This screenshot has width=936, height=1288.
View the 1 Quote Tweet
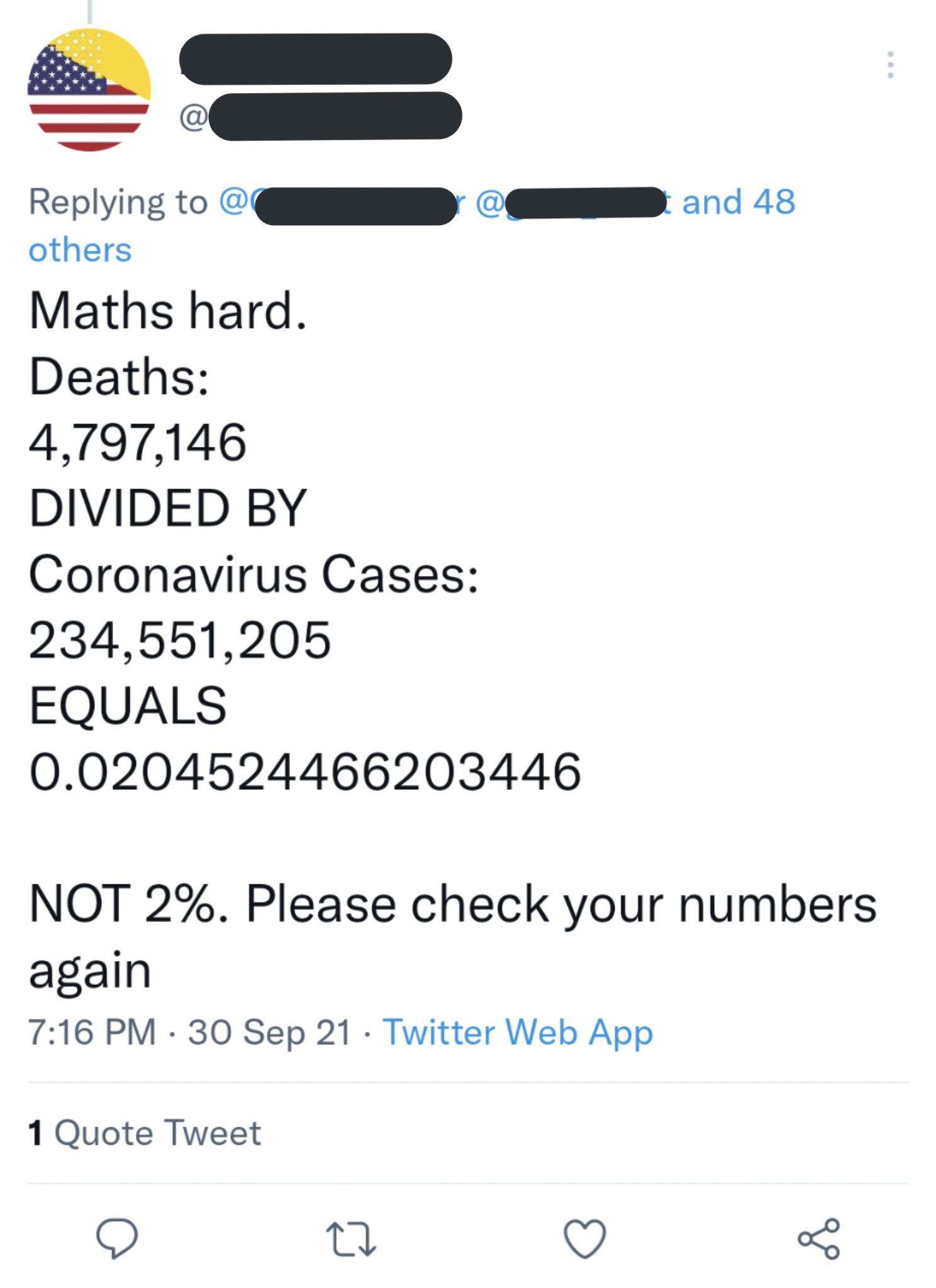point(145,1133)
